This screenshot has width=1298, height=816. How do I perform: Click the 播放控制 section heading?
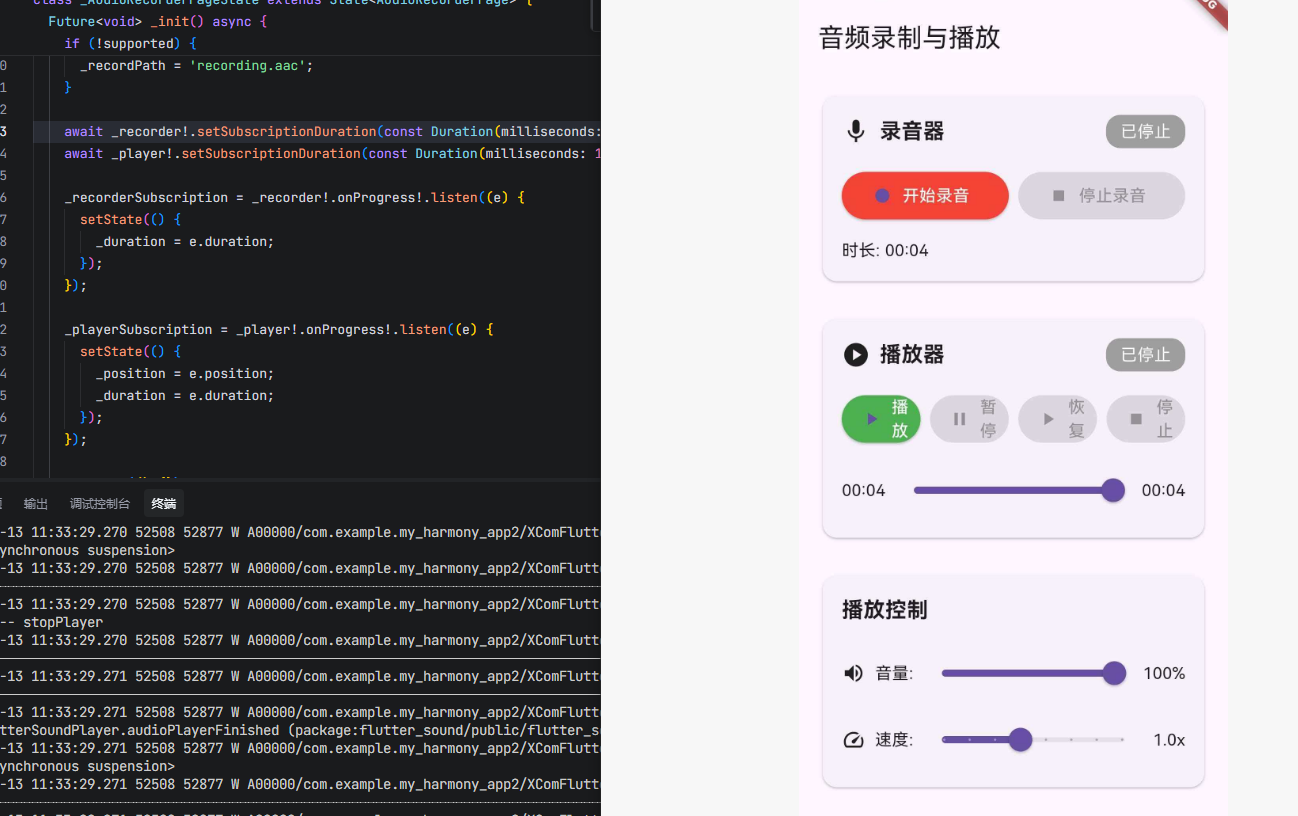[884, 610]
